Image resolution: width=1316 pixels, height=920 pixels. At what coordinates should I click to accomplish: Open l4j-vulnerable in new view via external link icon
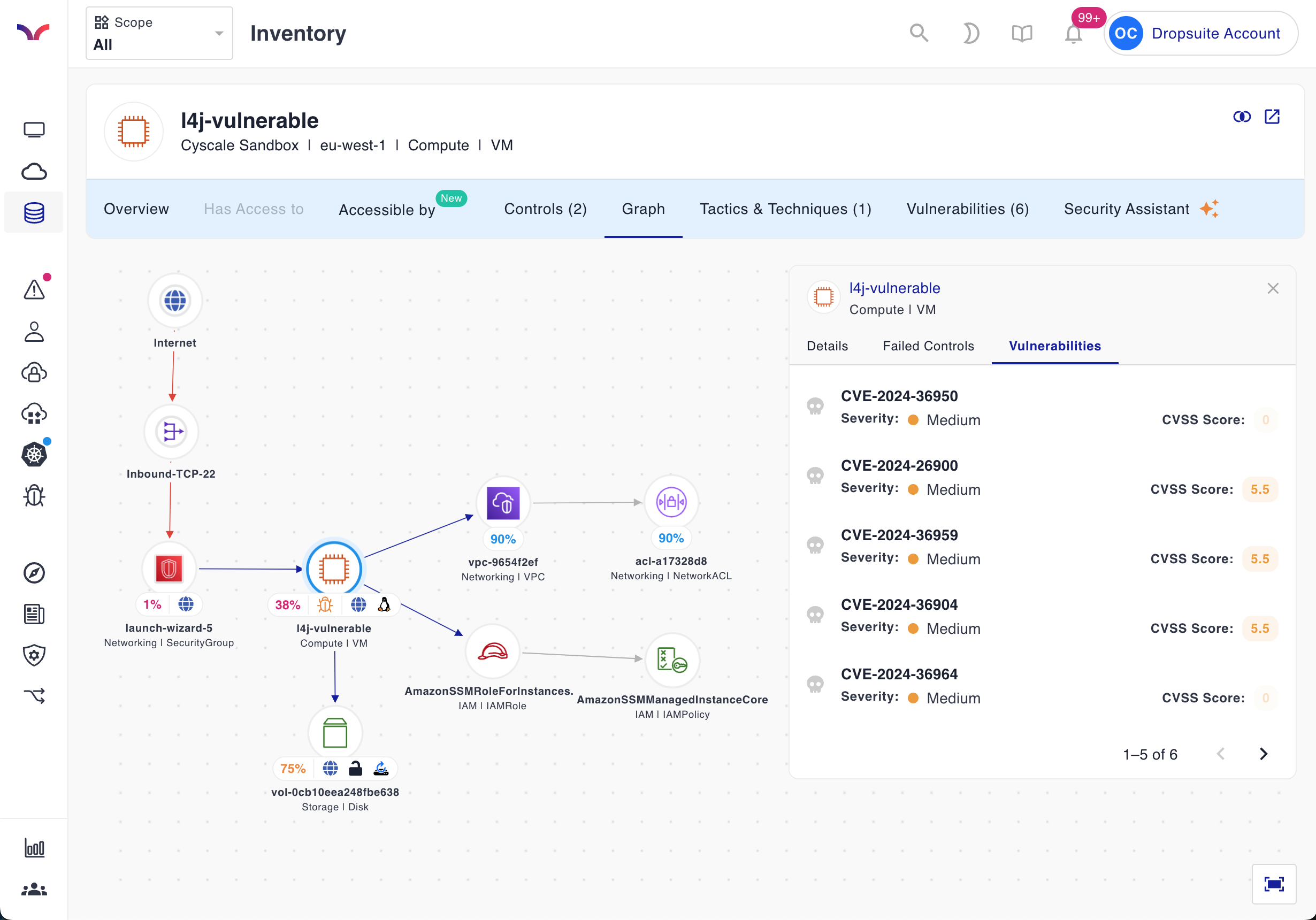click(1273, 117)
